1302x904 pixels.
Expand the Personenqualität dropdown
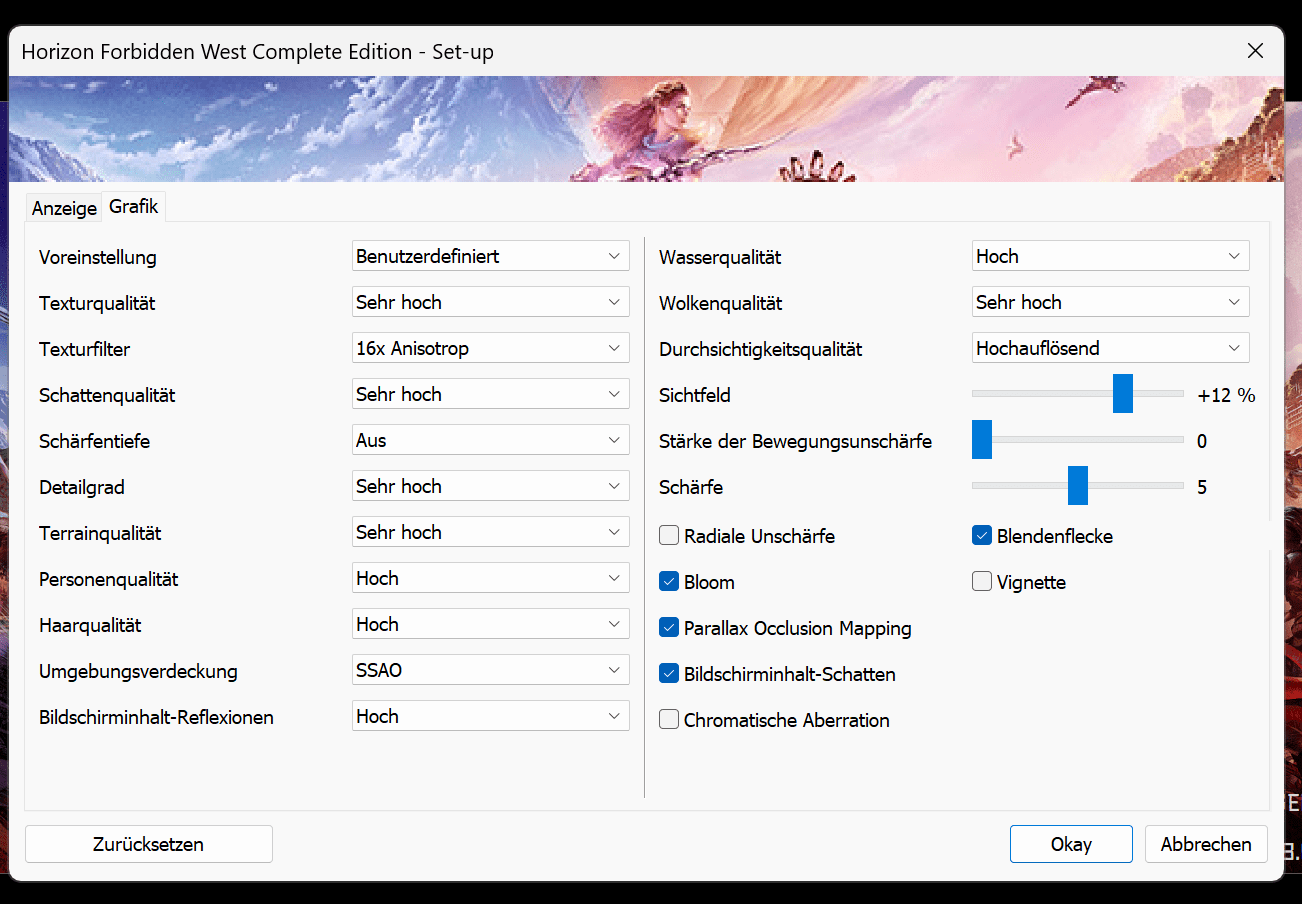(490, 578)
